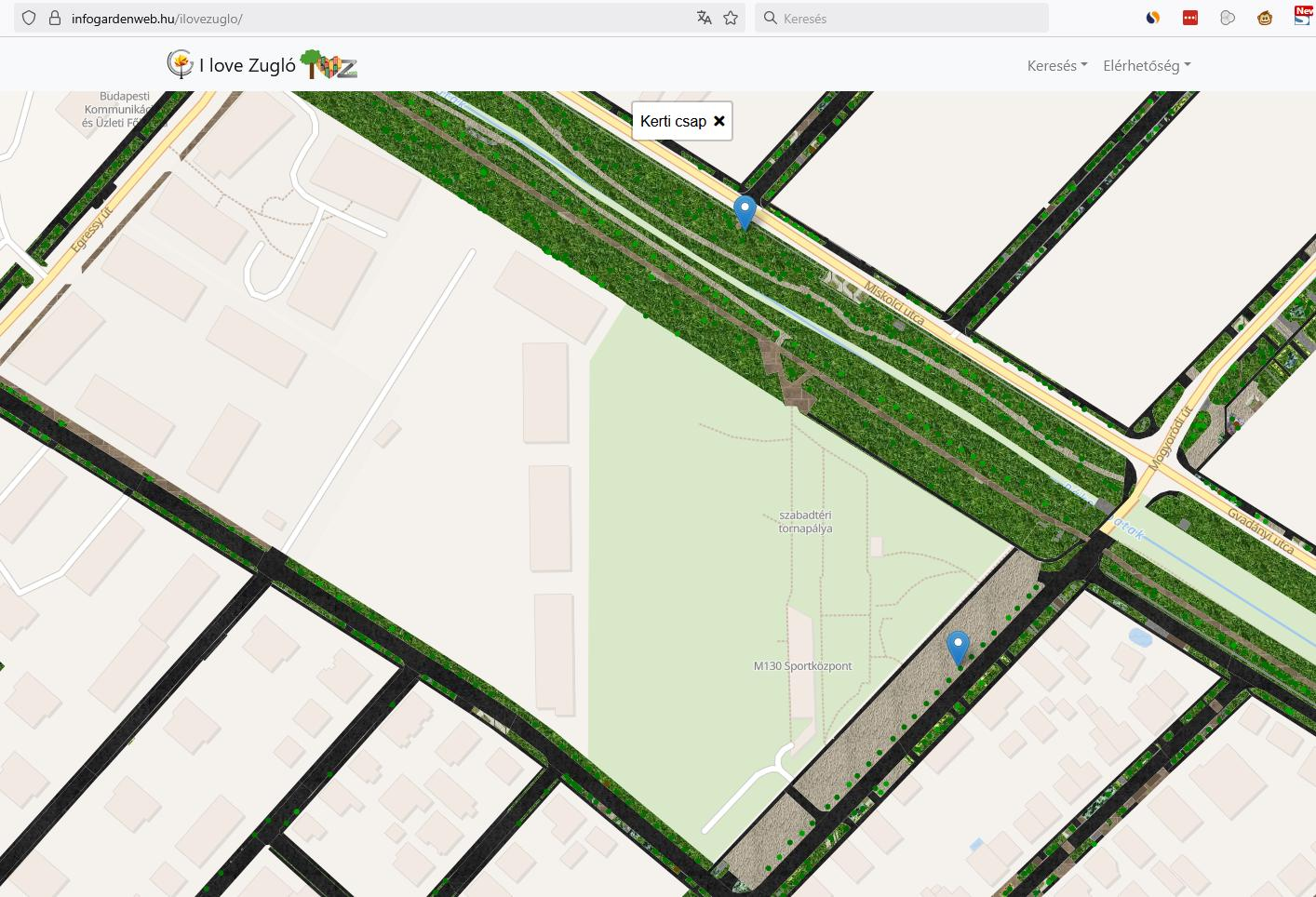Click the grey round extension icon
Screen dimensions: 1316x897
(1228, 18)
